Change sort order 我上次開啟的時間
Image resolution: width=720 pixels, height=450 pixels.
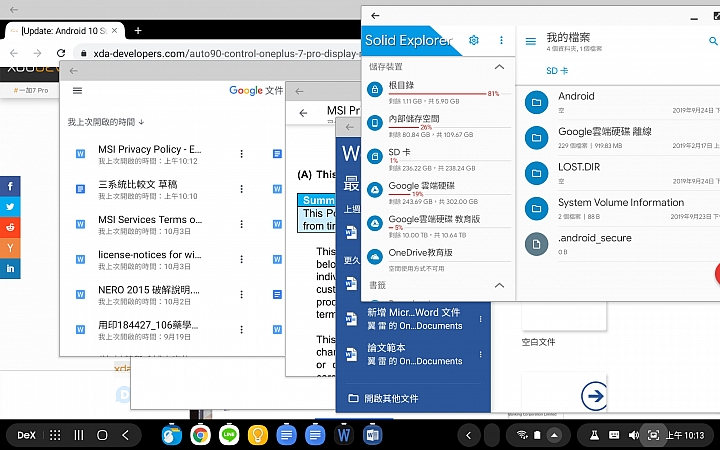coord(106,122)
